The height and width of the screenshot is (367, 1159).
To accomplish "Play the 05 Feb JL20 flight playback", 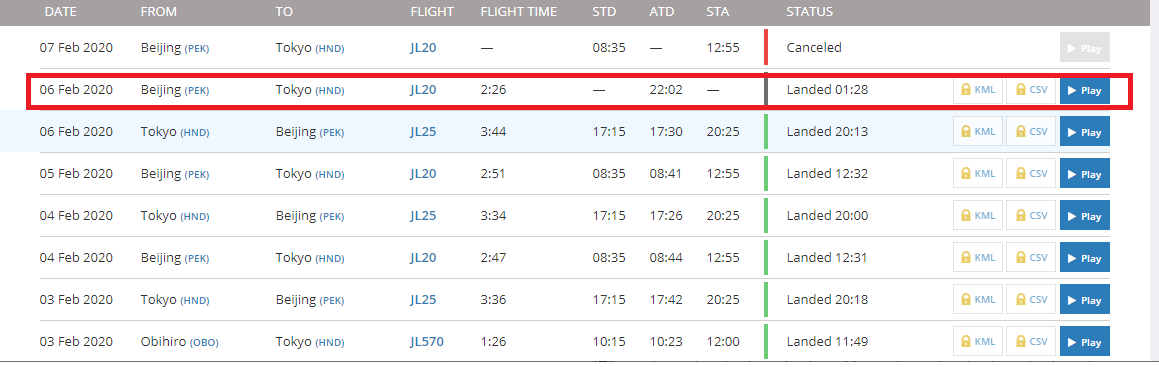I will click(x=1085, y=174).
